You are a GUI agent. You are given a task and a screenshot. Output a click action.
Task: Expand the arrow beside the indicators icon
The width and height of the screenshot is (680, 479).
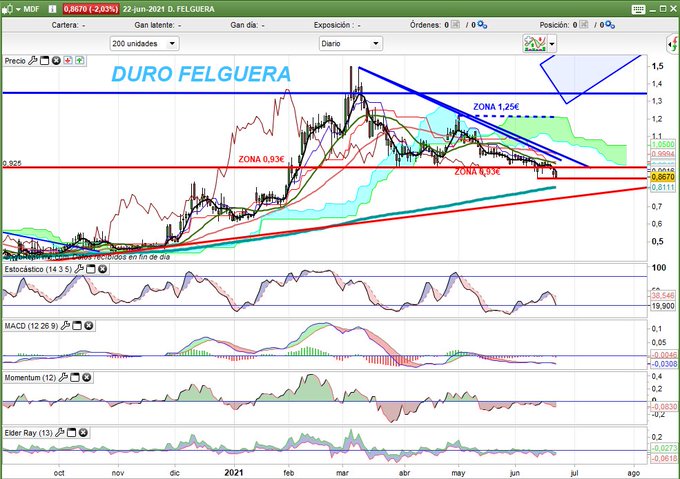click(x=552, y=44)
